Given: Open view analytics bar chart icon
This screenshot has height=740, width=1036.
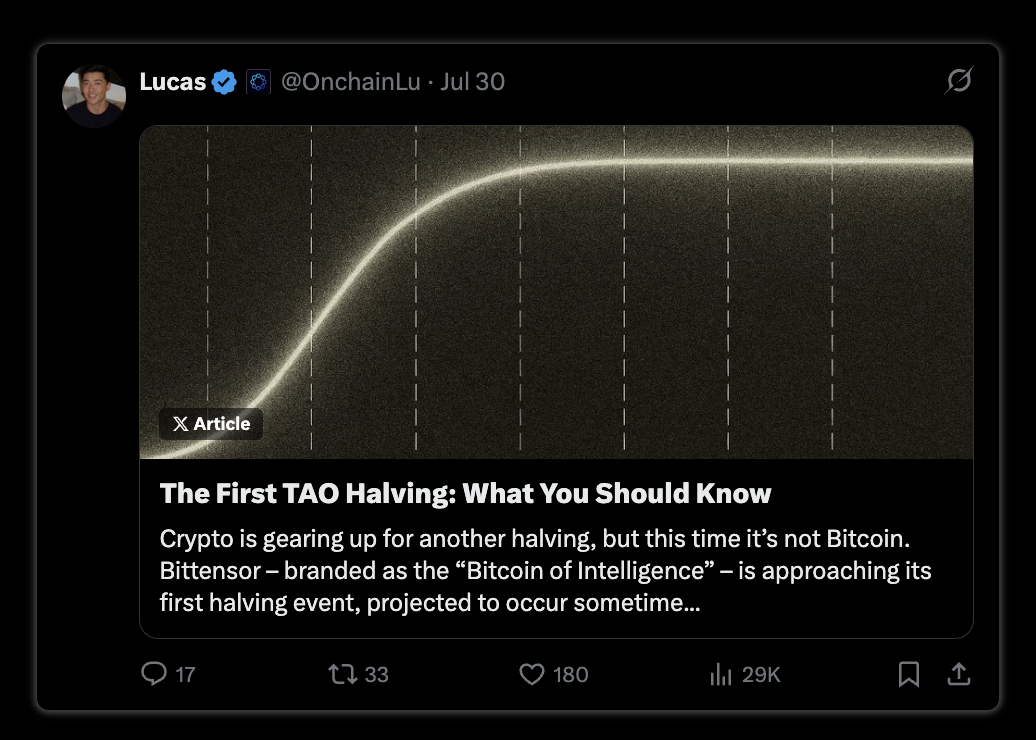Looking at the screenshot, I should [721, 675].
